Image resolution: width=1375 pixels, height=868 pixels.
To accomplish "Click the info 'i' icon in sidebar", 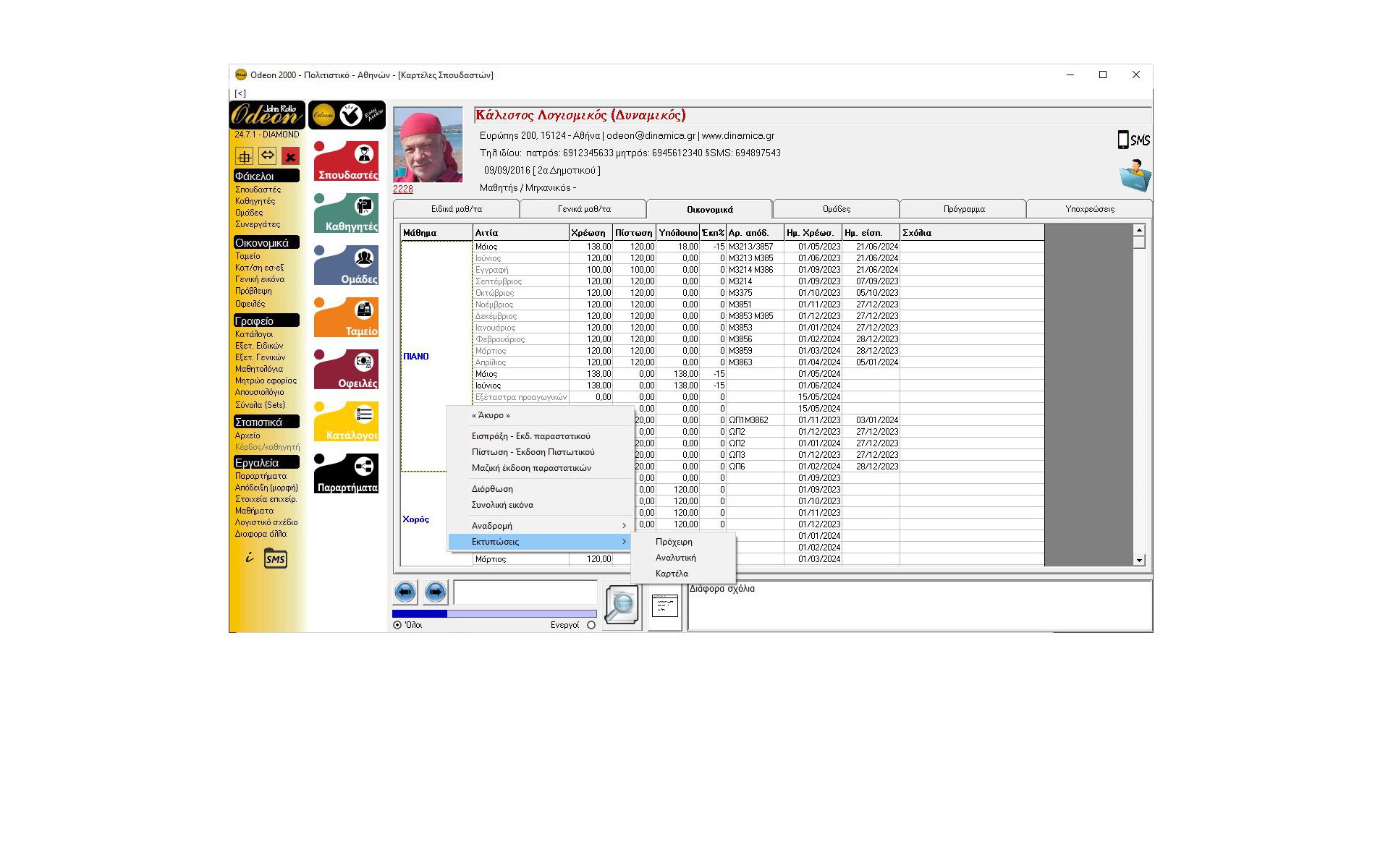I will pyautogui.click(x=249, y=557).
